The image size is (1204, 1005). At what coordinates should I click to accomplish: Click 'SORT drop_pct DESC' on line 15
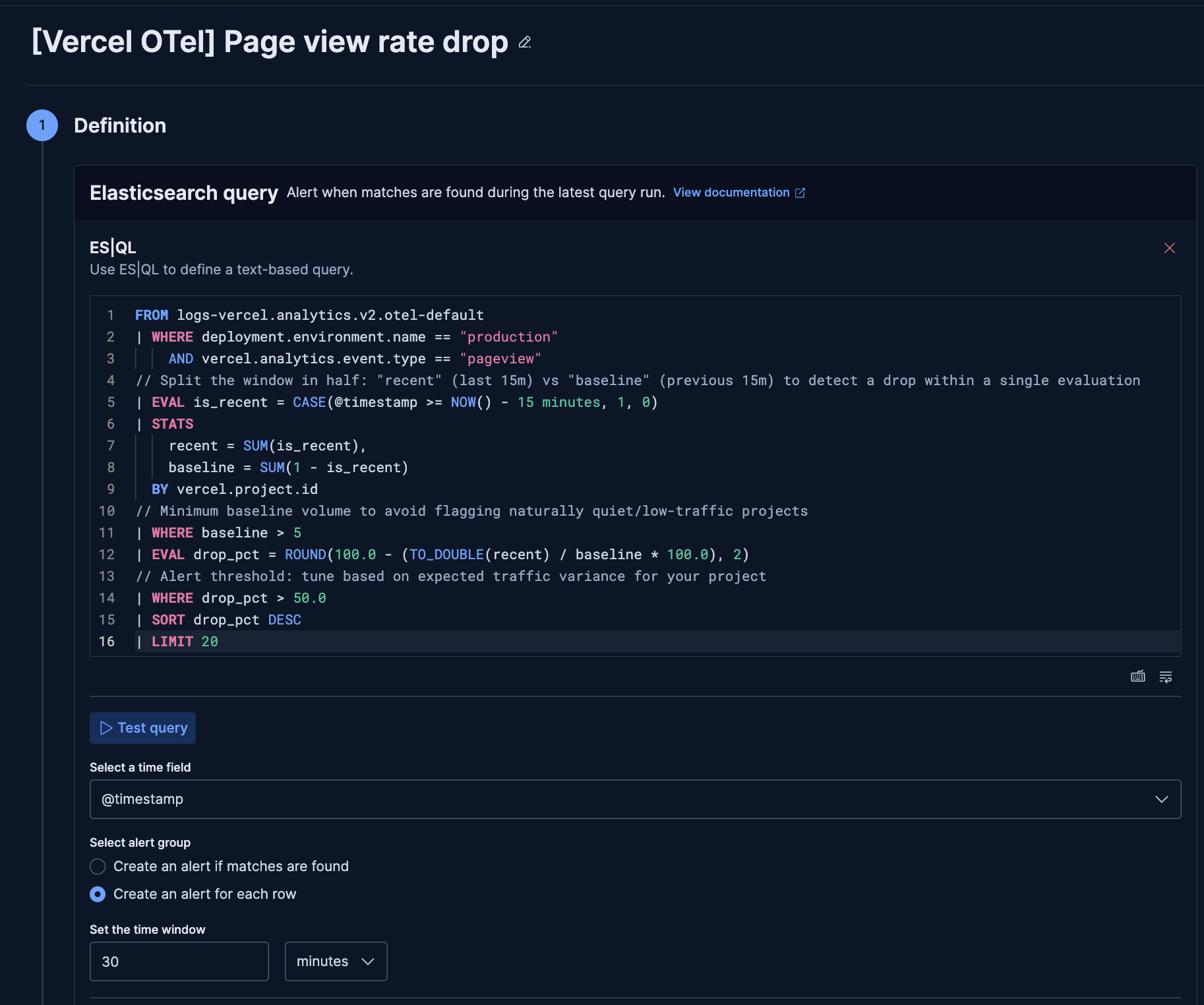click(226, 620)
